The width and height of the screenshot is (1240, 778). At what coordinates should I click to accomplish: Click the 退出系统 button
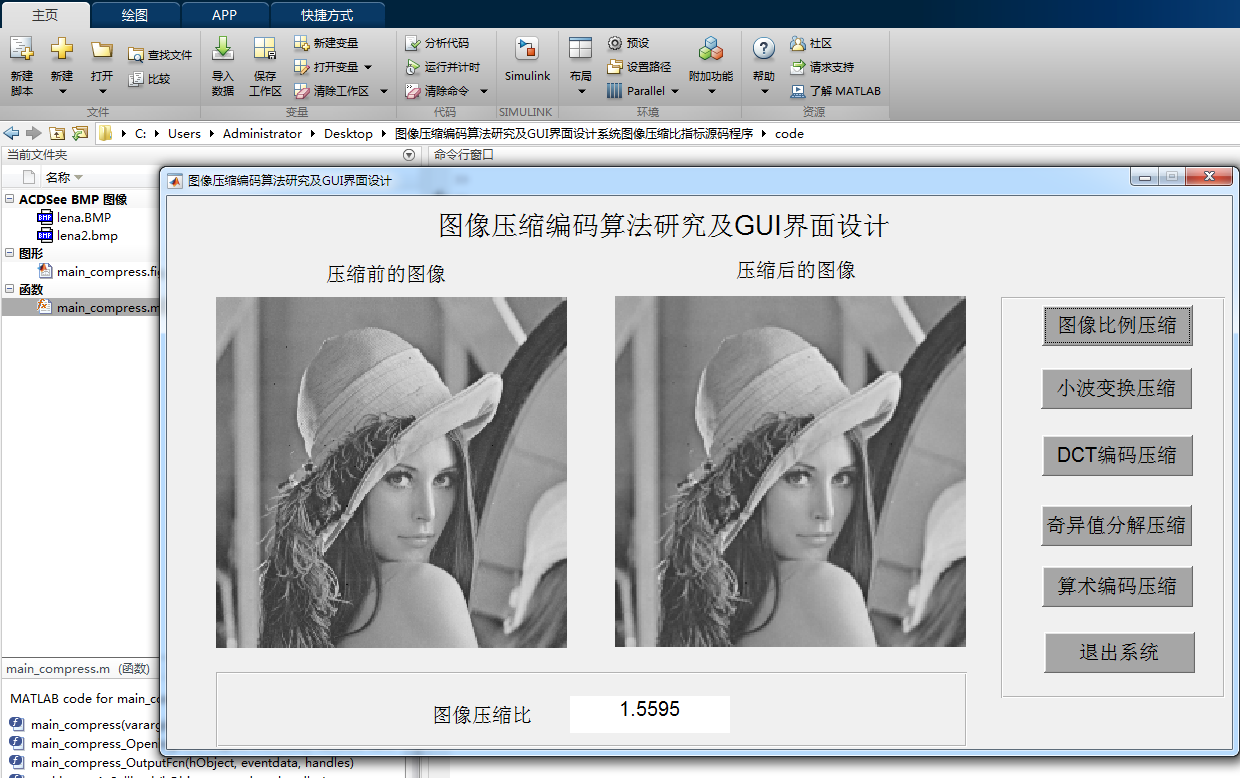click(x=1119, y=653)
